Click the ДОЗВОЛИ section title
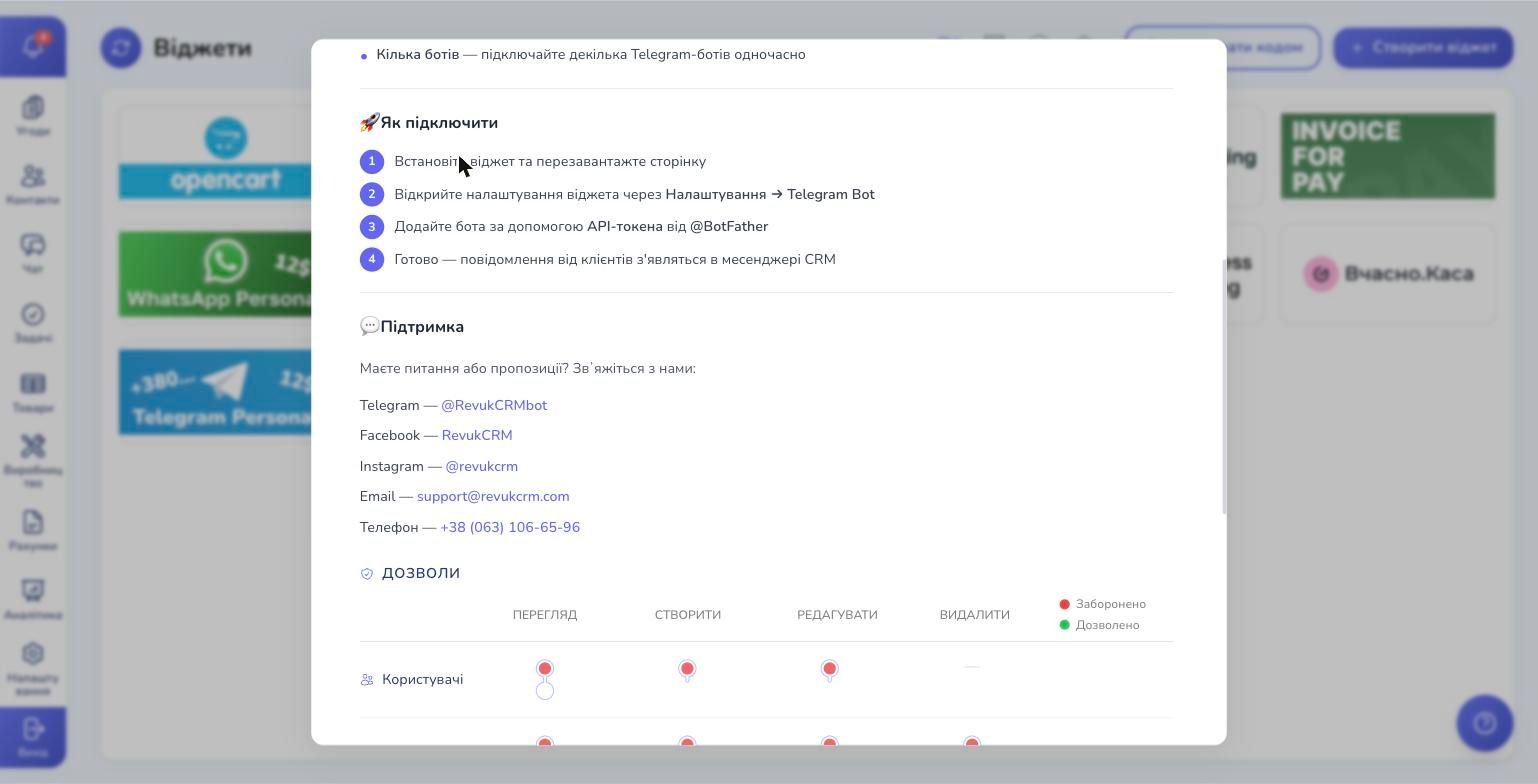Image resolution: width=1538 pixels, height=784 pixels. pyautogui.click(x=421, y=574)
